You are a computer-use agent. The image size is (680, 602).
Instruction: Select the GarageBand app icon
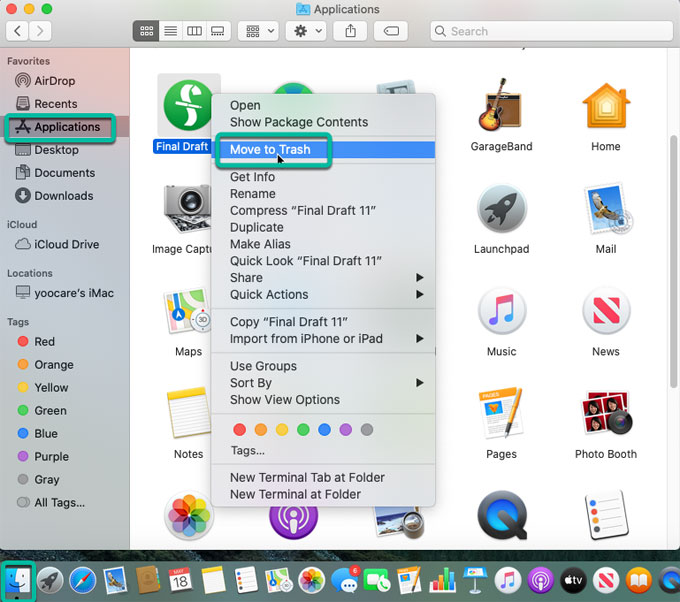pyautogui.click(x=501, y=105)
